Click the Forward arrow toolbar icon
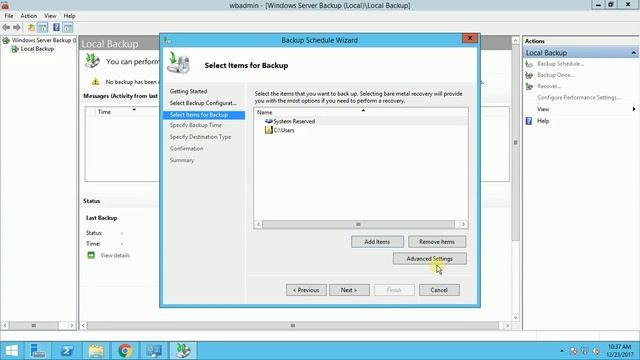640x360 pixels. [x=17, y=27]
